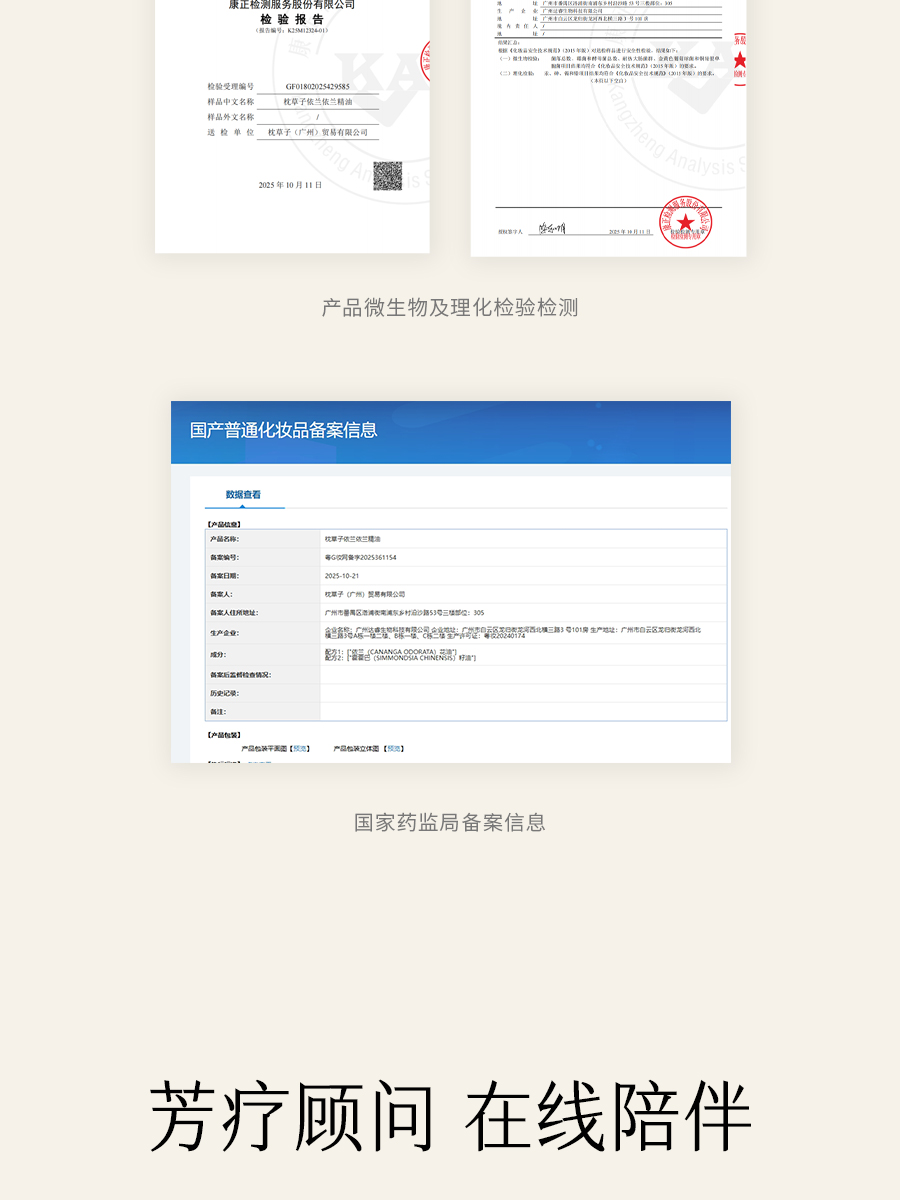Select product name value in 产品名称 row

pos(353,538)
